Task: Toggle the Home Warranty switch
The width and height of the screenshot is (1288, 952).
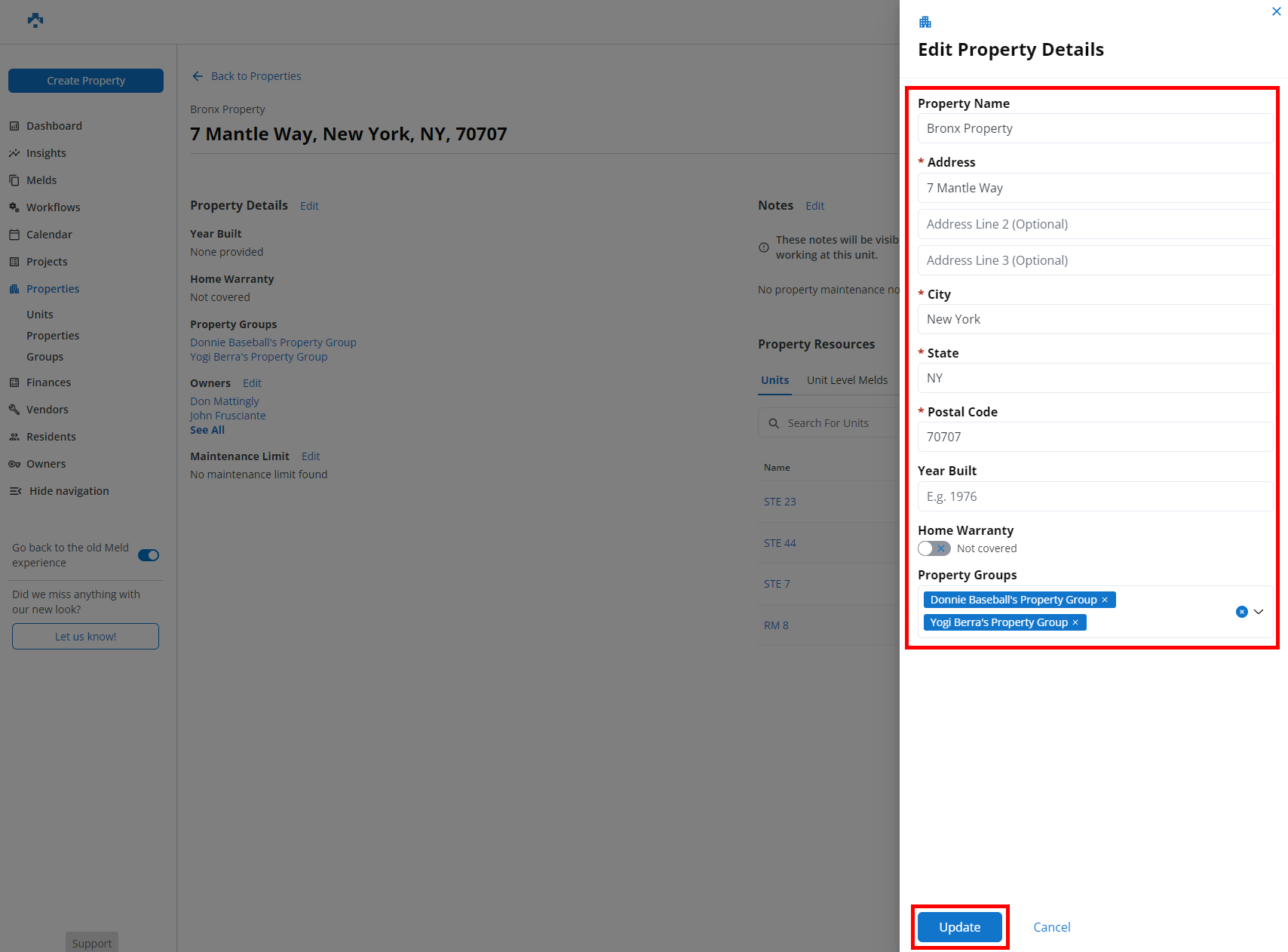Action: tap(934, 548)
